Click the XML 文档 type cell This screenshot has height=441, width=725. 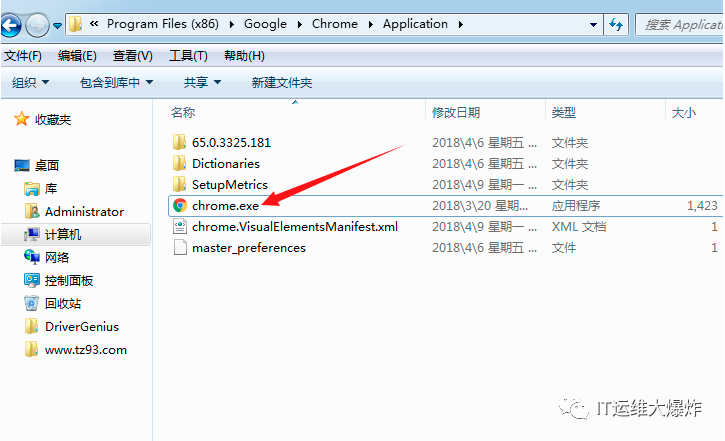tap(579, 227)
